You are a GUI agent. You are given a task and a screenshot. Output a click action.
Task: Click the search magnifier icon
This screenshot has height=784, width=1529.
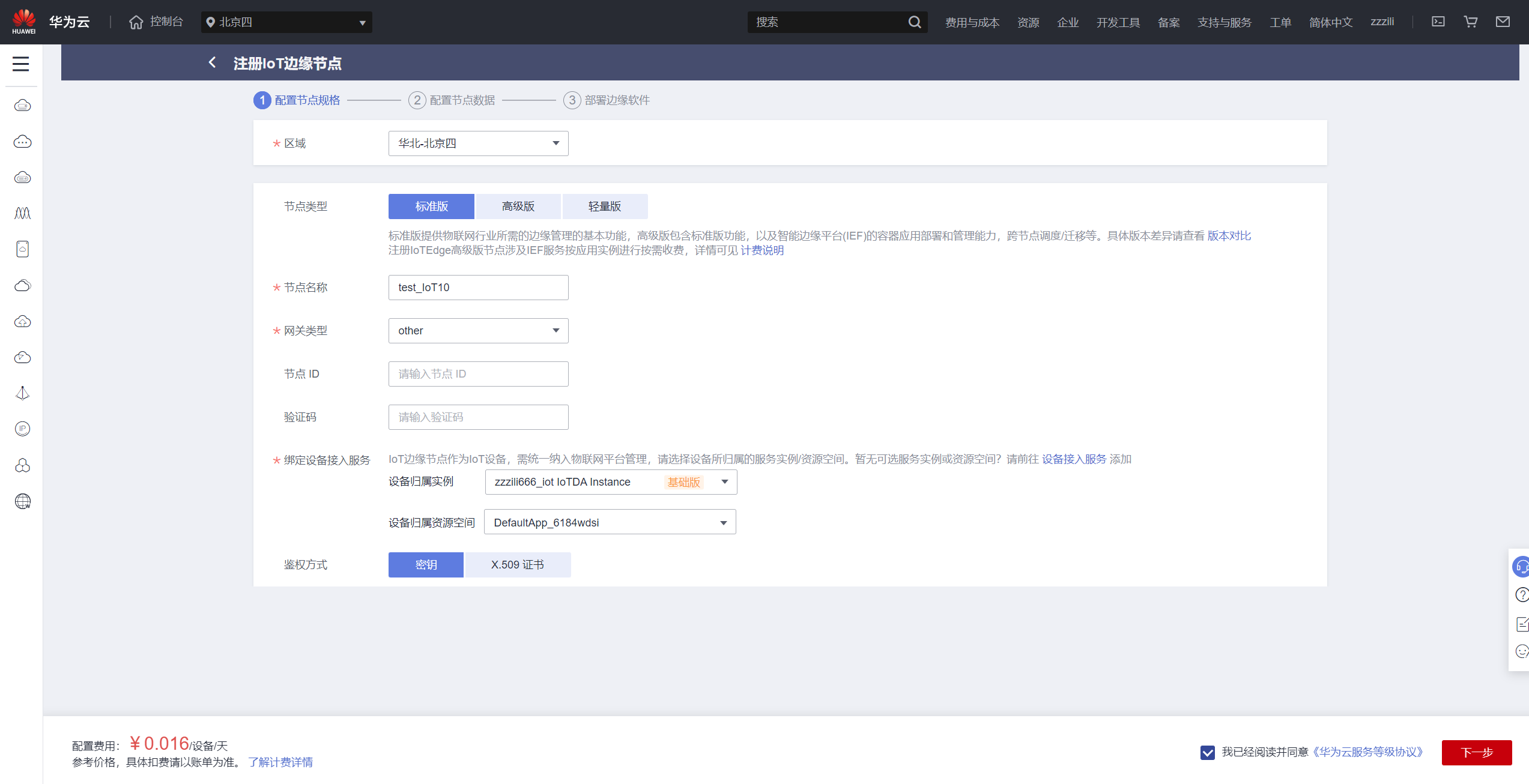(914, 22)
